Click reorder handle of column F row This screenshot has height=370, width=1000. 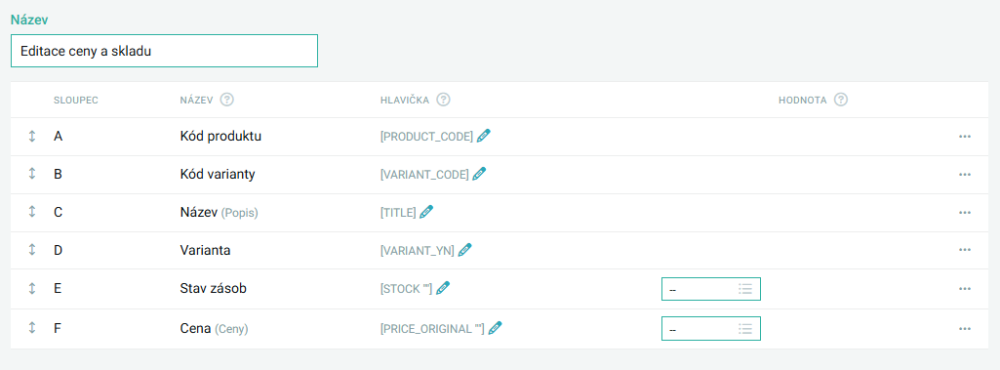tap(32, 328)
